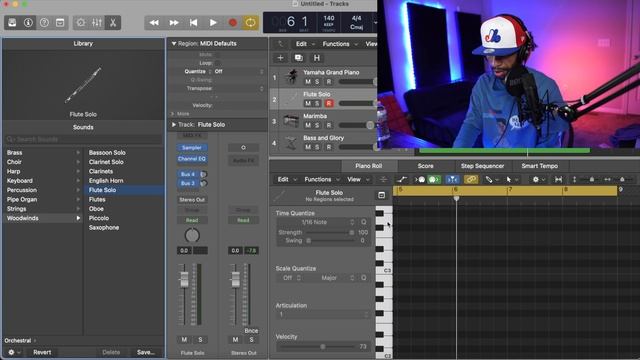This screenshot has width=640, height=360.
Task: Open the Channel EQ plug-in slot
Action: [192, 158]
